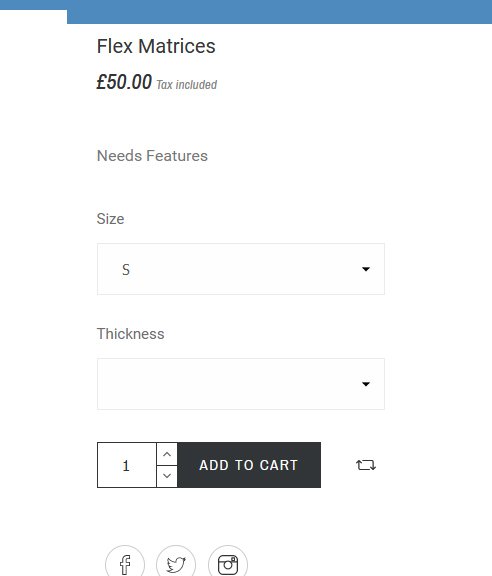This screenshot has width=492, height=576.
Task: Click the Tax included label
Action: coord(187,84)
